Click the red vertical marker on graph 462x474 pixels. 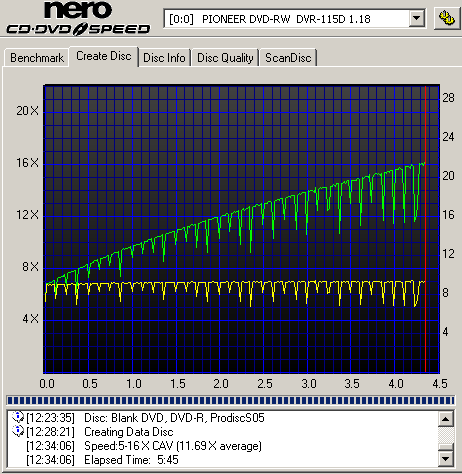pos(426,229)
